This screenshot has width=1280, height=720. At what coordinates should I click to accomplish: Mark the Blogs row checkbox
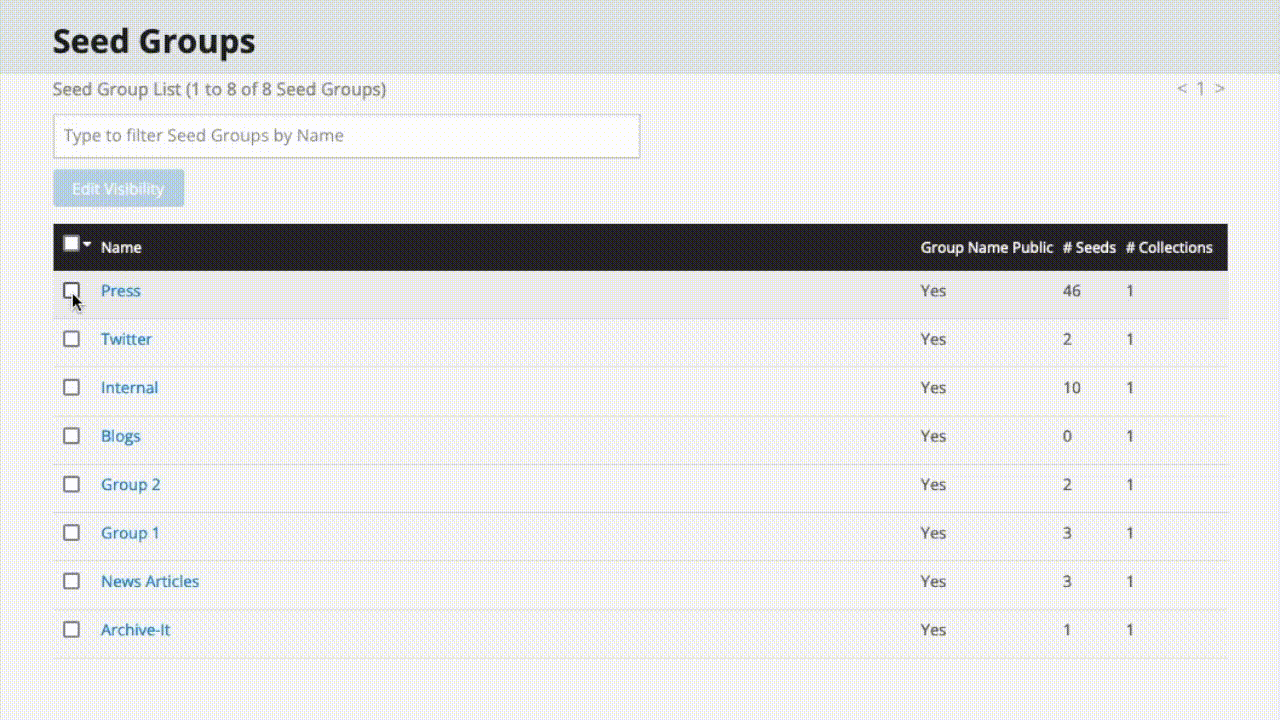71,436
